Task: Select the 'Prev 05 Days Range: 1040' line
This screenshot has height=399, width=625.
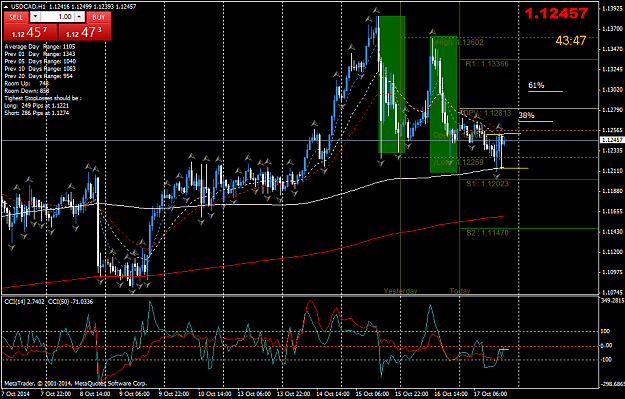Action: tap(40, 61)
